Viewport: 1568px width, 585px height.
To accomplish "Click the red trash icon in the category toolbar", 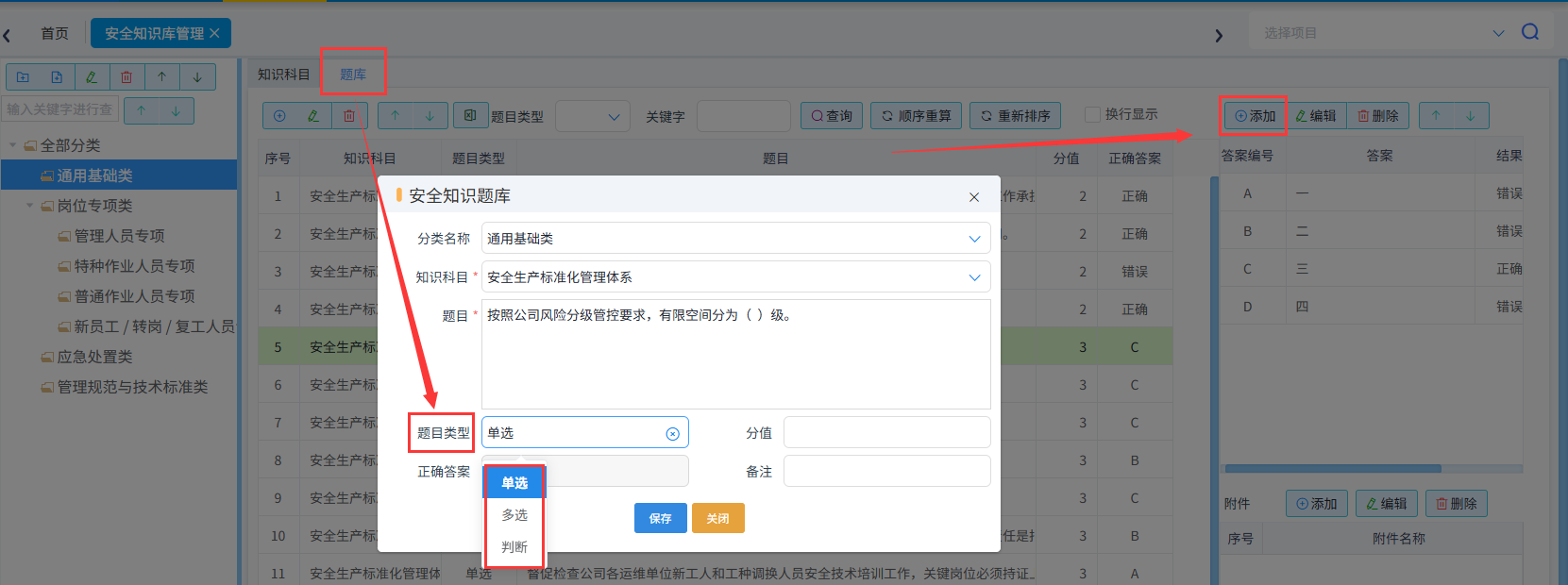I will pyautogui.click(x=126, y=77).
